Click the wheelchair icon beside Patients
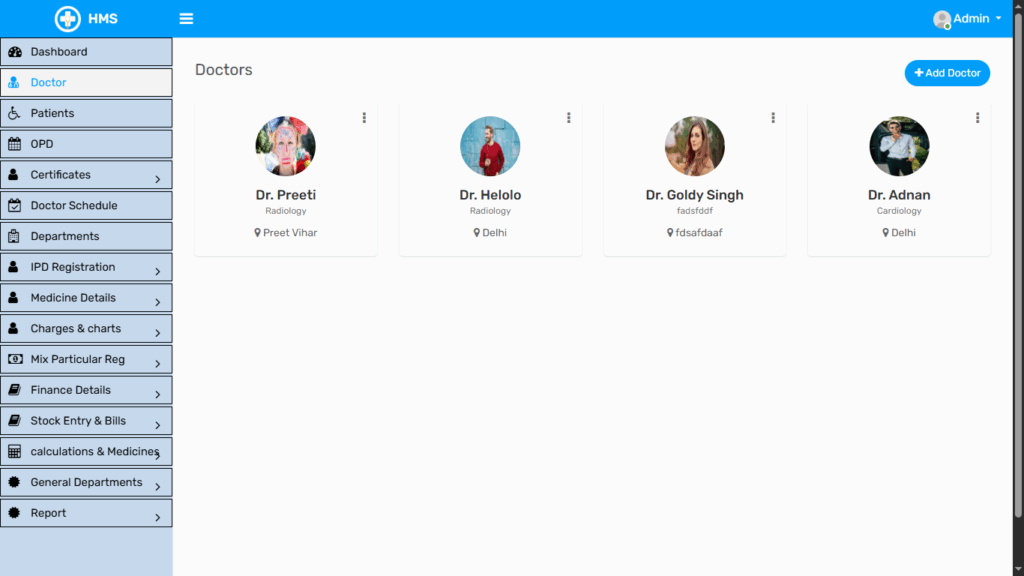 14,113
